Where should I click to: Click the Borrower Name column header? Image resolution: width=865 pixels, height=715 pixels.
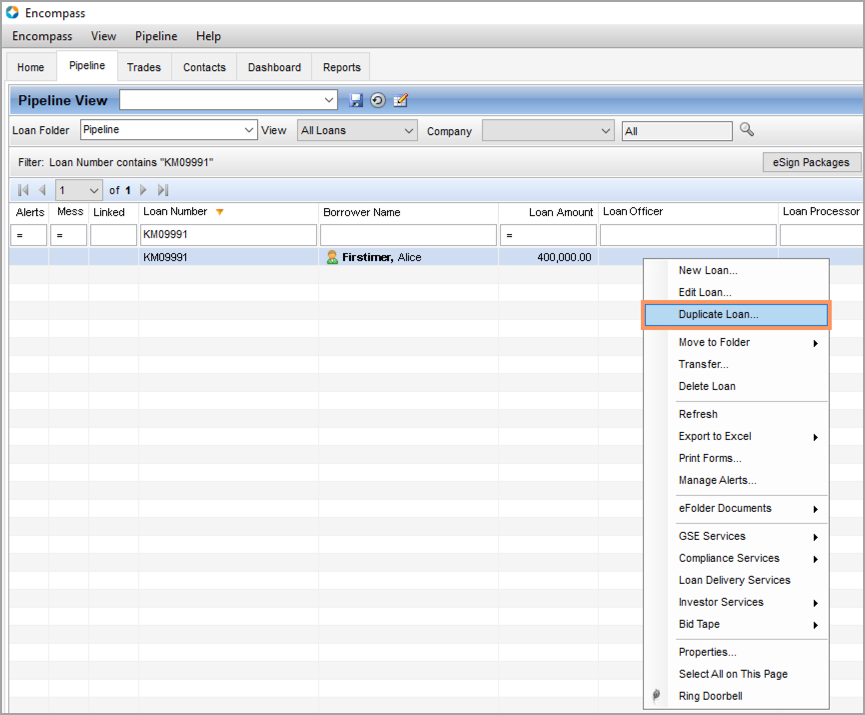pyautogui.click(x=408, y=212)
